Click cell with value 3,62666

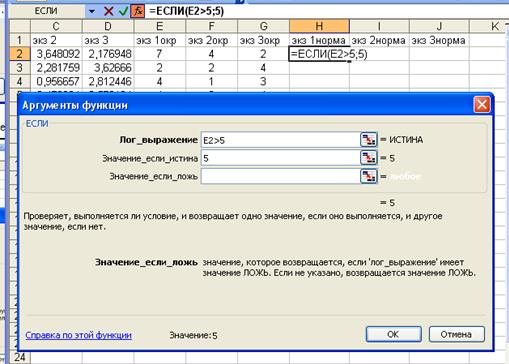coord(108,68)
